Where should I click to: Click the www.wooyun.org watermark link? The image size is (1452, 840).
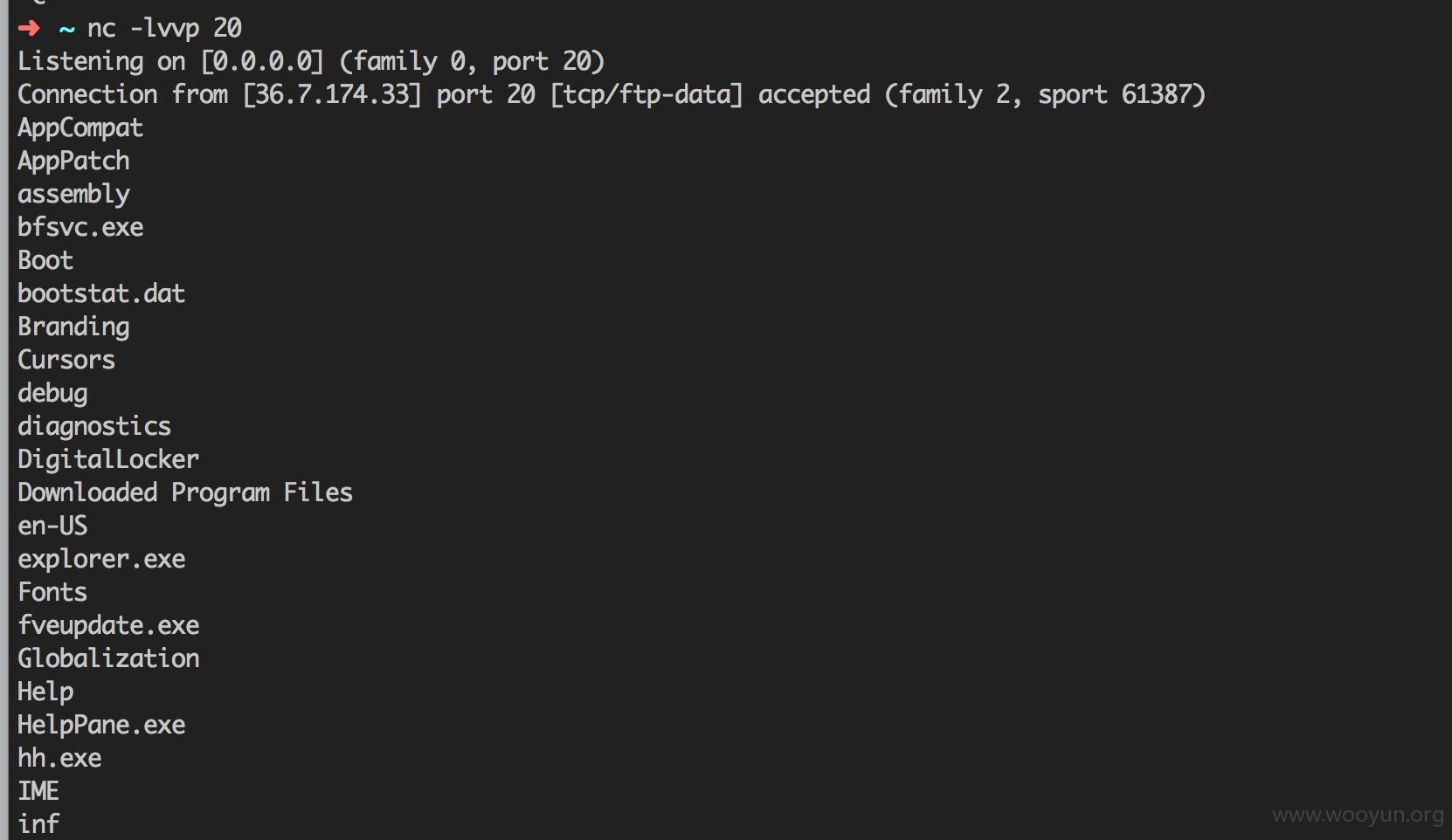click(x=1357, y=815)
